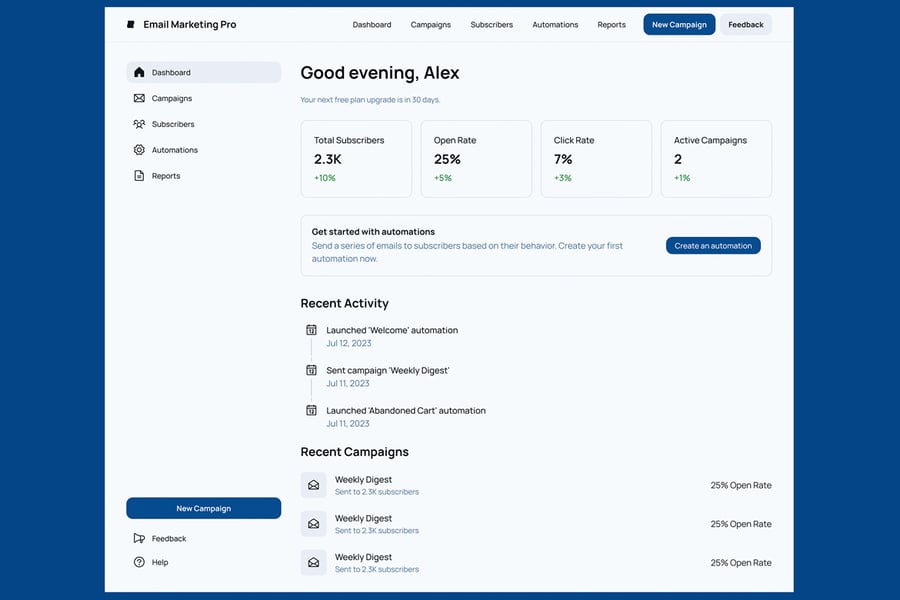Screen dimensions: 900x600
Task: Click the Email Marketing Pro logo icon
Action: 131,25
